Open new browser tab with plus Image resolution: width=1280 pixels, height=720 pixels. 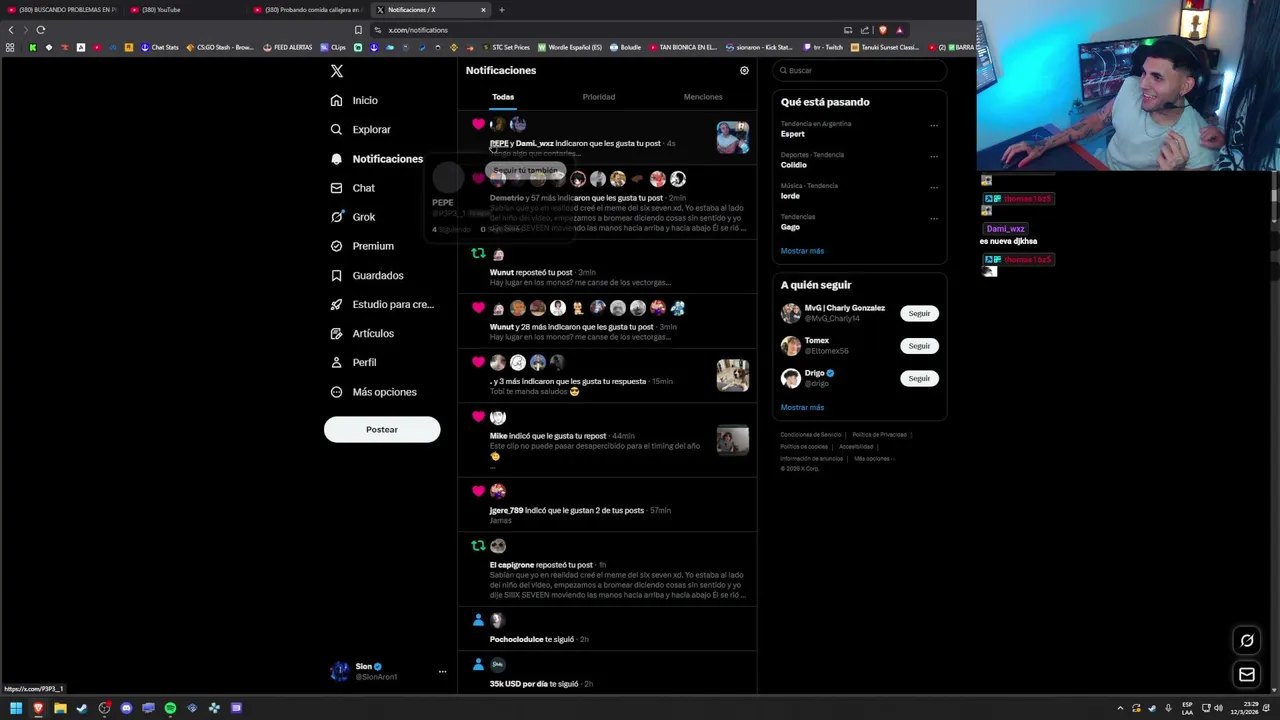[502, 10]
